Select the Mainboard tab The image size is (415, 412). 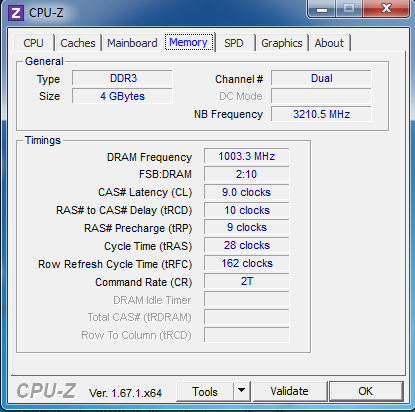(x=132, y=43)
